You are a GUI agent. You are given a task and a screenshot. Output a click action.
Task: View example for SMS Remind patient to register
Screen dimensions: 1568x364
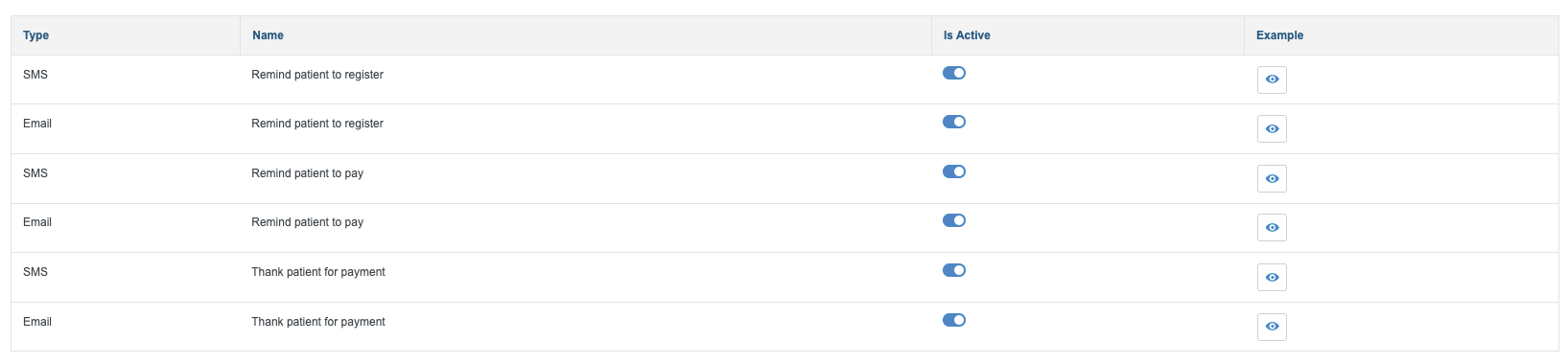coord(1272,80)
